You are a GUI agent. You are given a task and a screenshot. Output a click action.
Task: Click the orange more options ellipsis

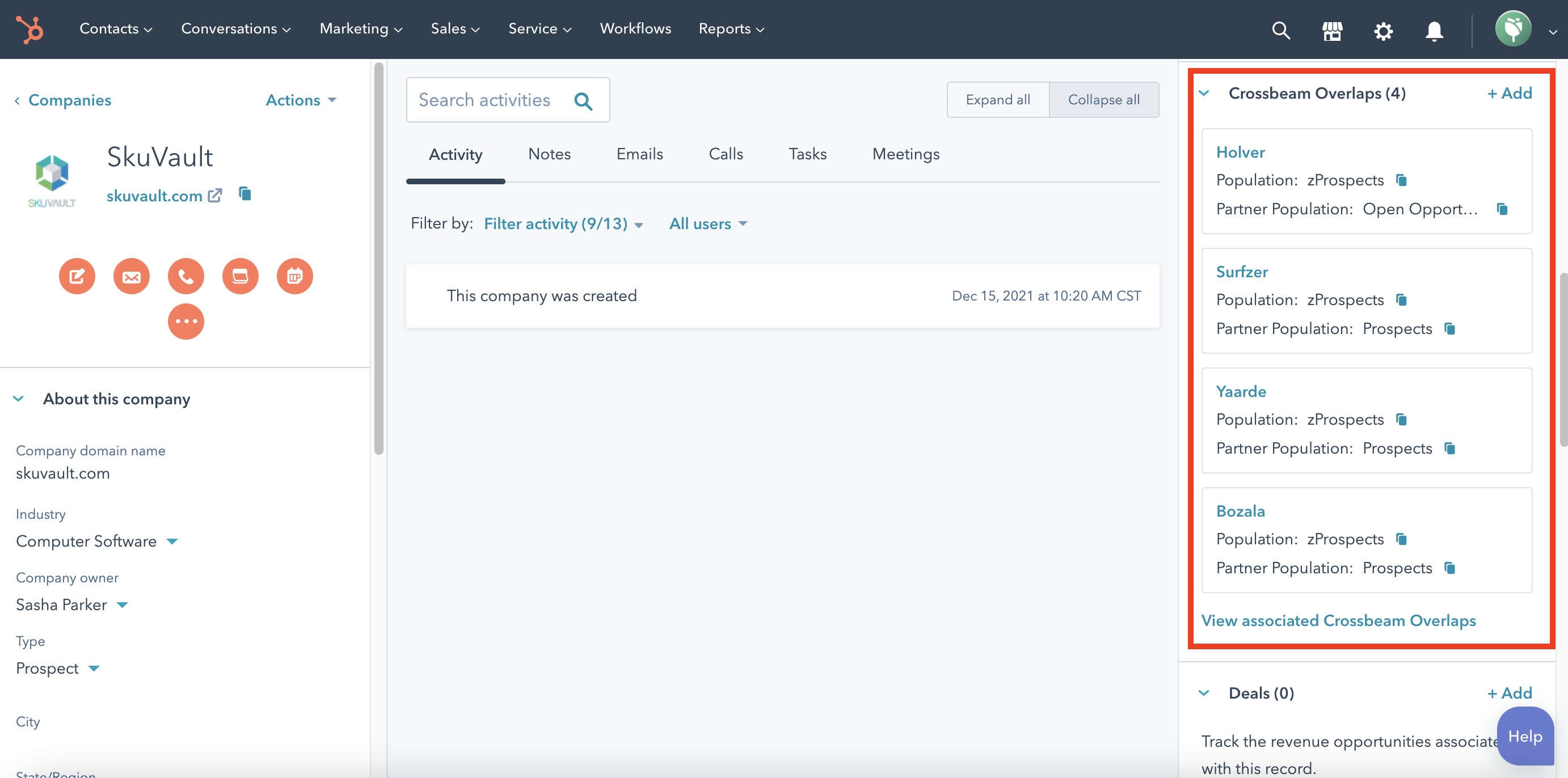tap(186, 321)
